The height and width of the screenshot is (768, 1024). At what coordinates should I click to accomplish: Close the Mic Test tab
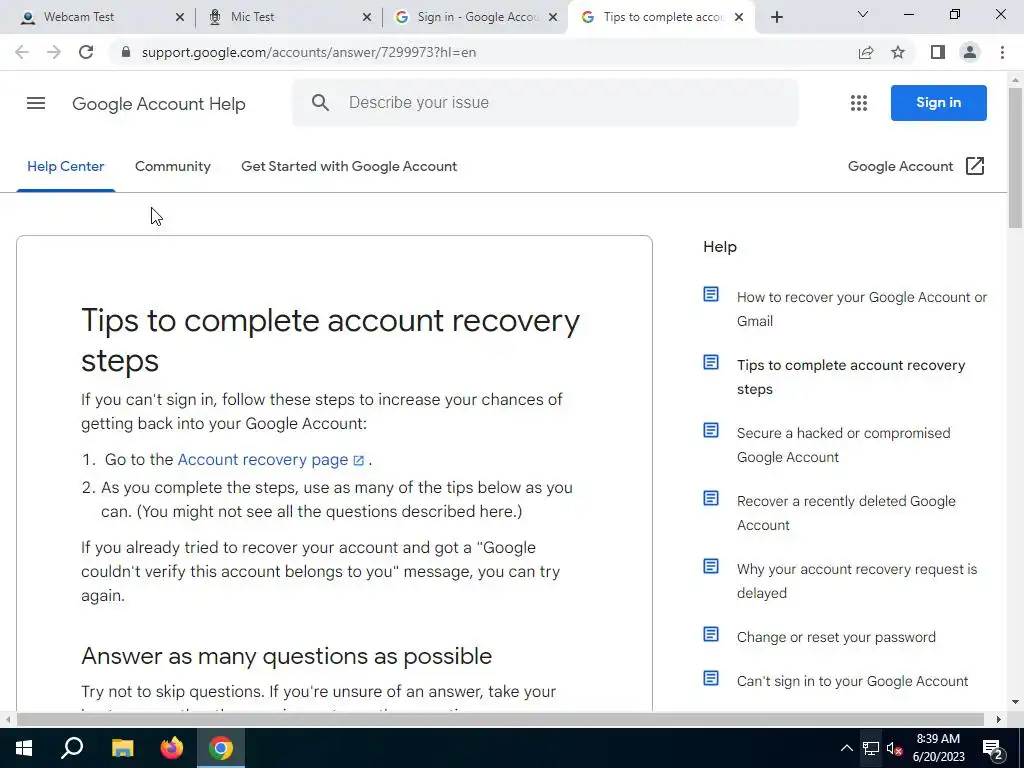pos(367,18)
